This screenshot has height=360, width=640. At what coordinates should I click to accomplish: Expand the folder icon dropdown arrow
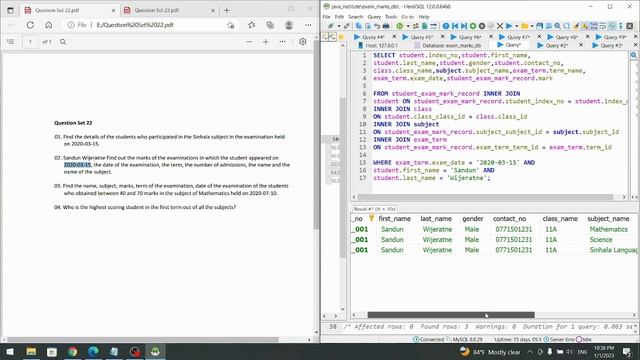click(x=532, y=26)
